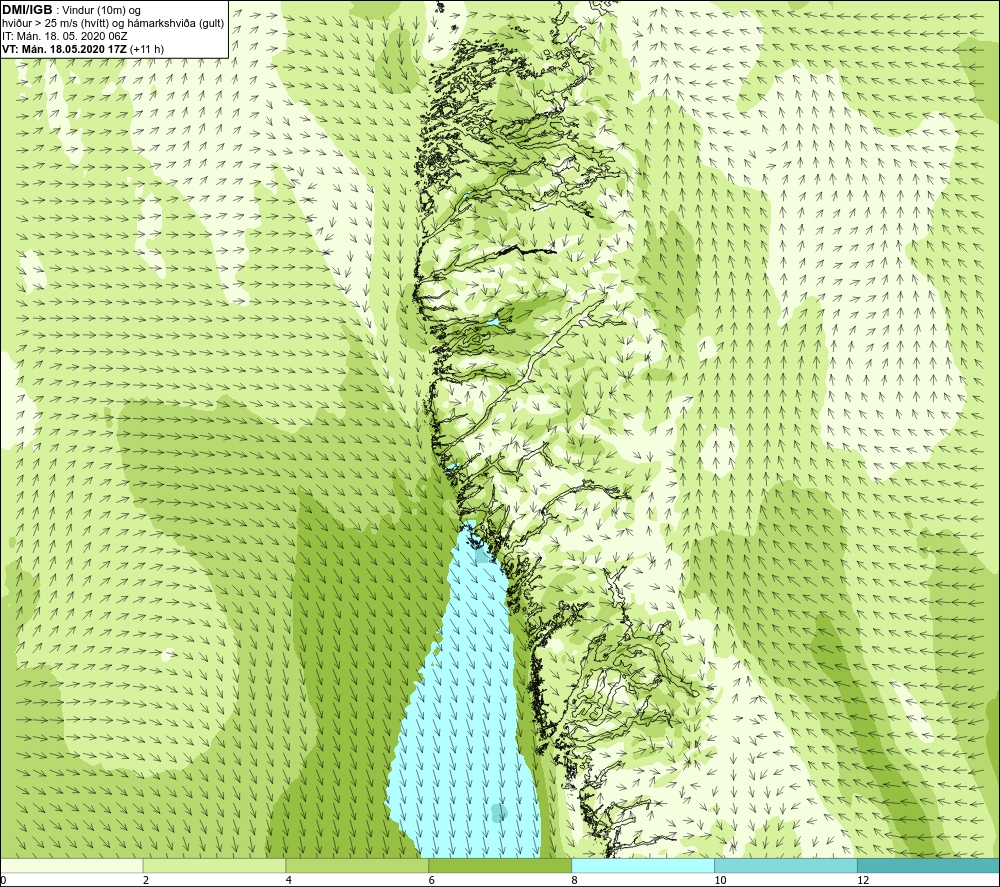Screen dimensions: 1000x887
Task: Click the 4–6 m/s green swatch
Action: [x=357, y=865]
